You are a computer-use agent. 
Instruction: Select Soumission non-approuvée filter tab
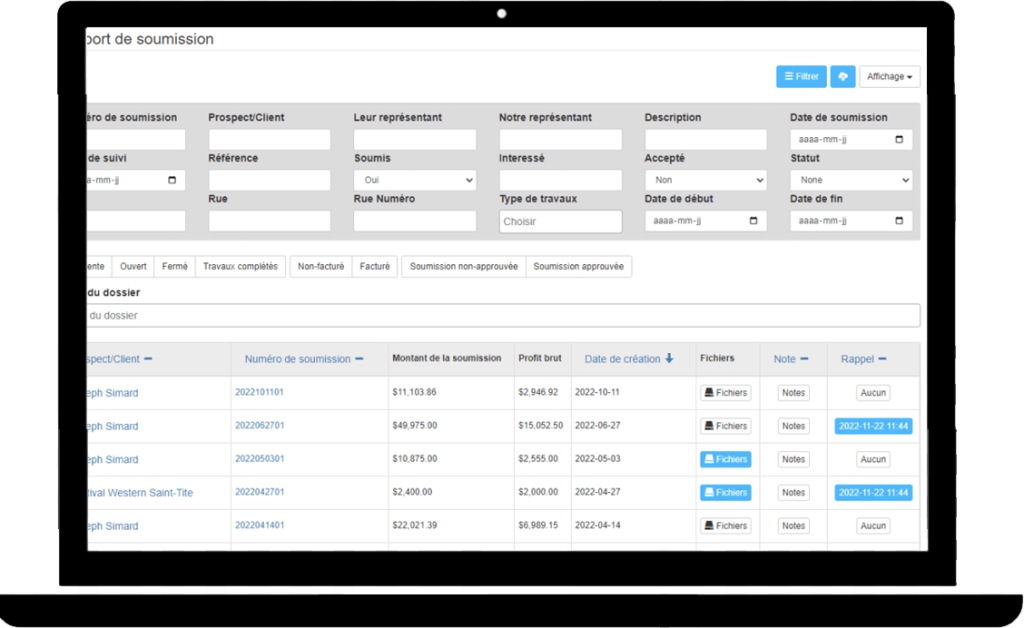(x=463, y=267)
